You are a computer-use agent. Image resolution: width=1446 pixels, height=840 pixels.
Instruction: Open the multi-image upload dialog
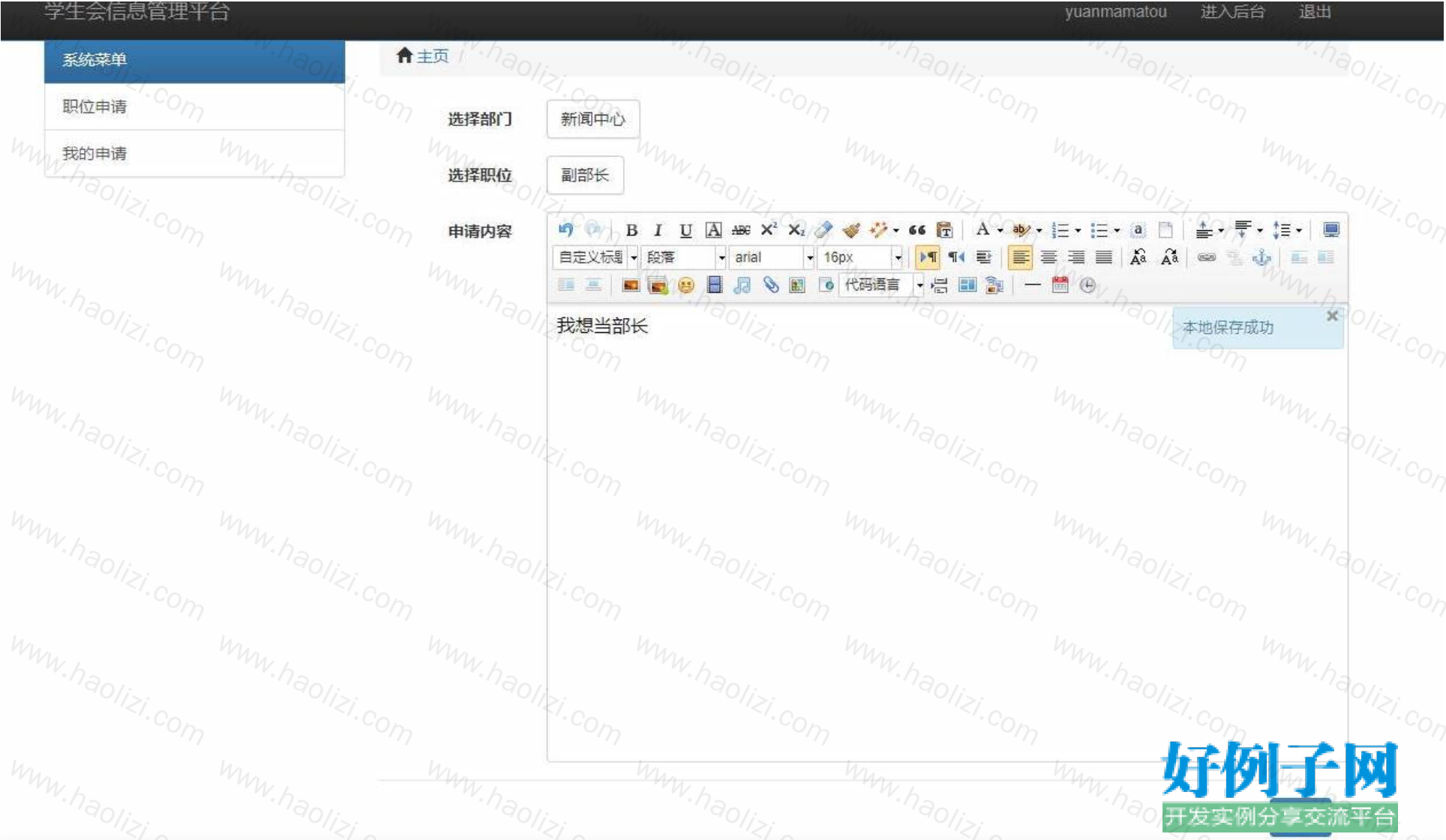tap(658, 285)
